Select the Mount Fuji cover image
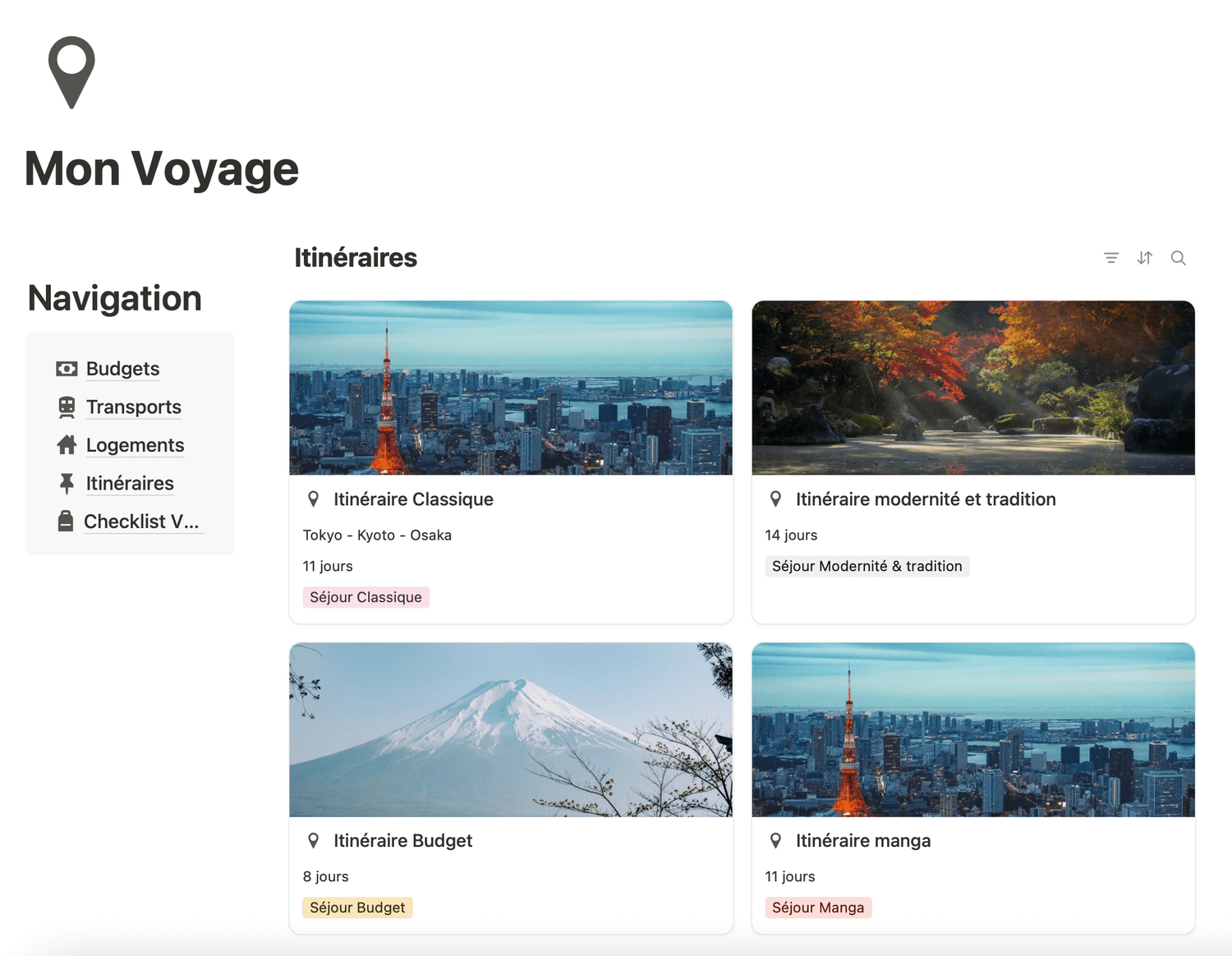 [x=511, y=730]
